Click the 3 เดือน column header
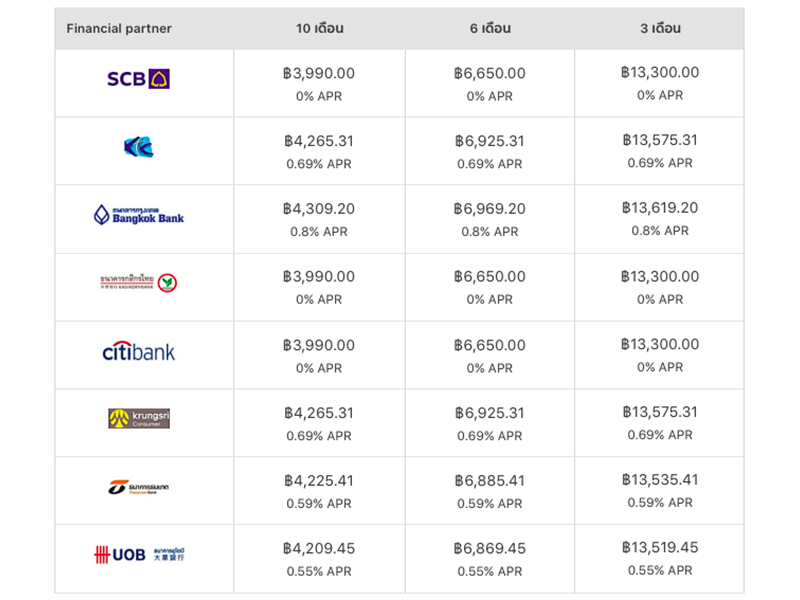 point(660,29)
